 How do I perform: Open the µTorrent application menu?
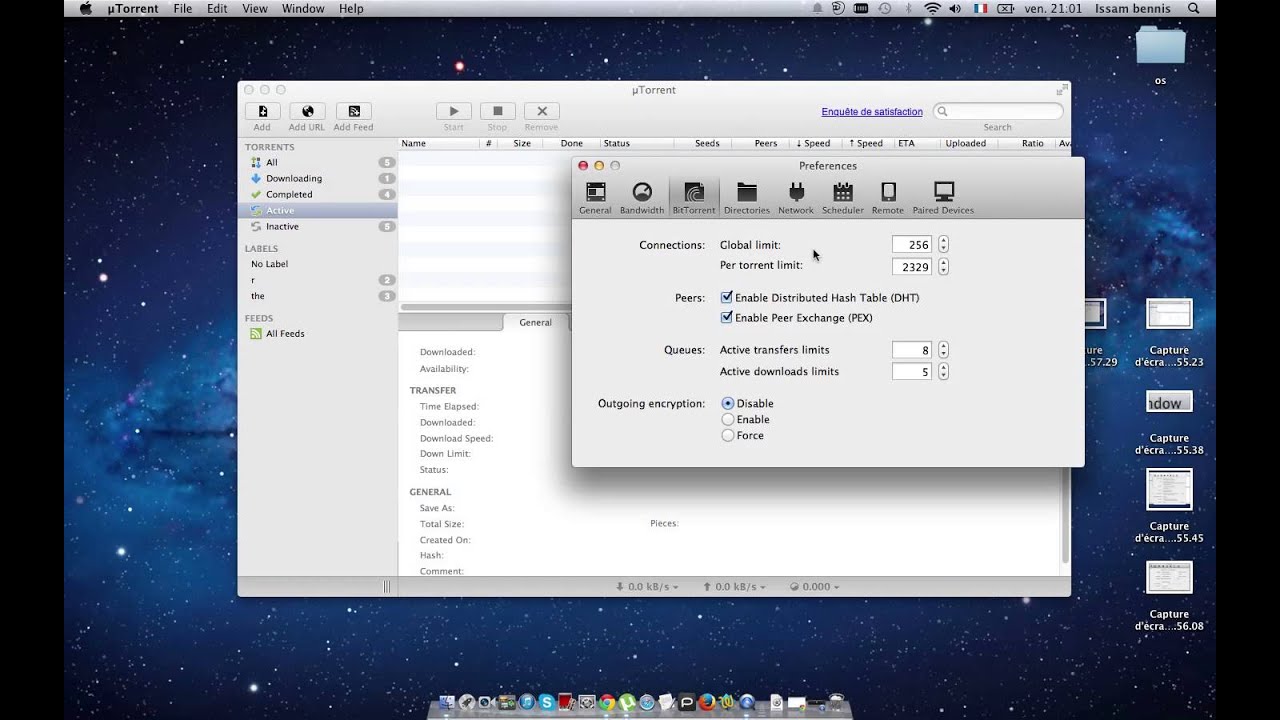(x=133, y=8)
